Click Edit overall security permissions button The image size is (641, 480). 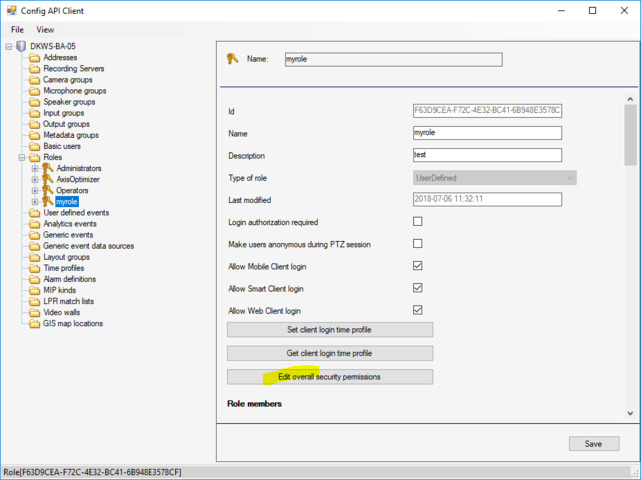(x=330, y=377)
